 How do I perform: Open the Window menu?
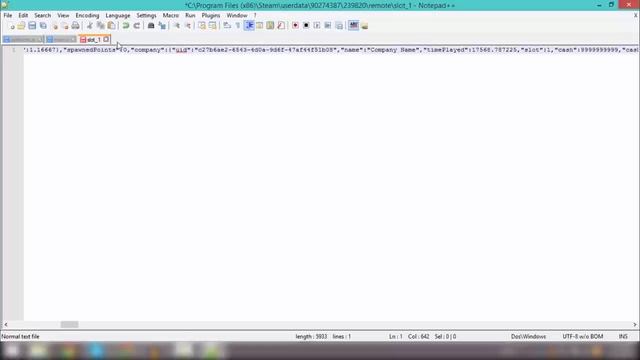coord(237,16)
